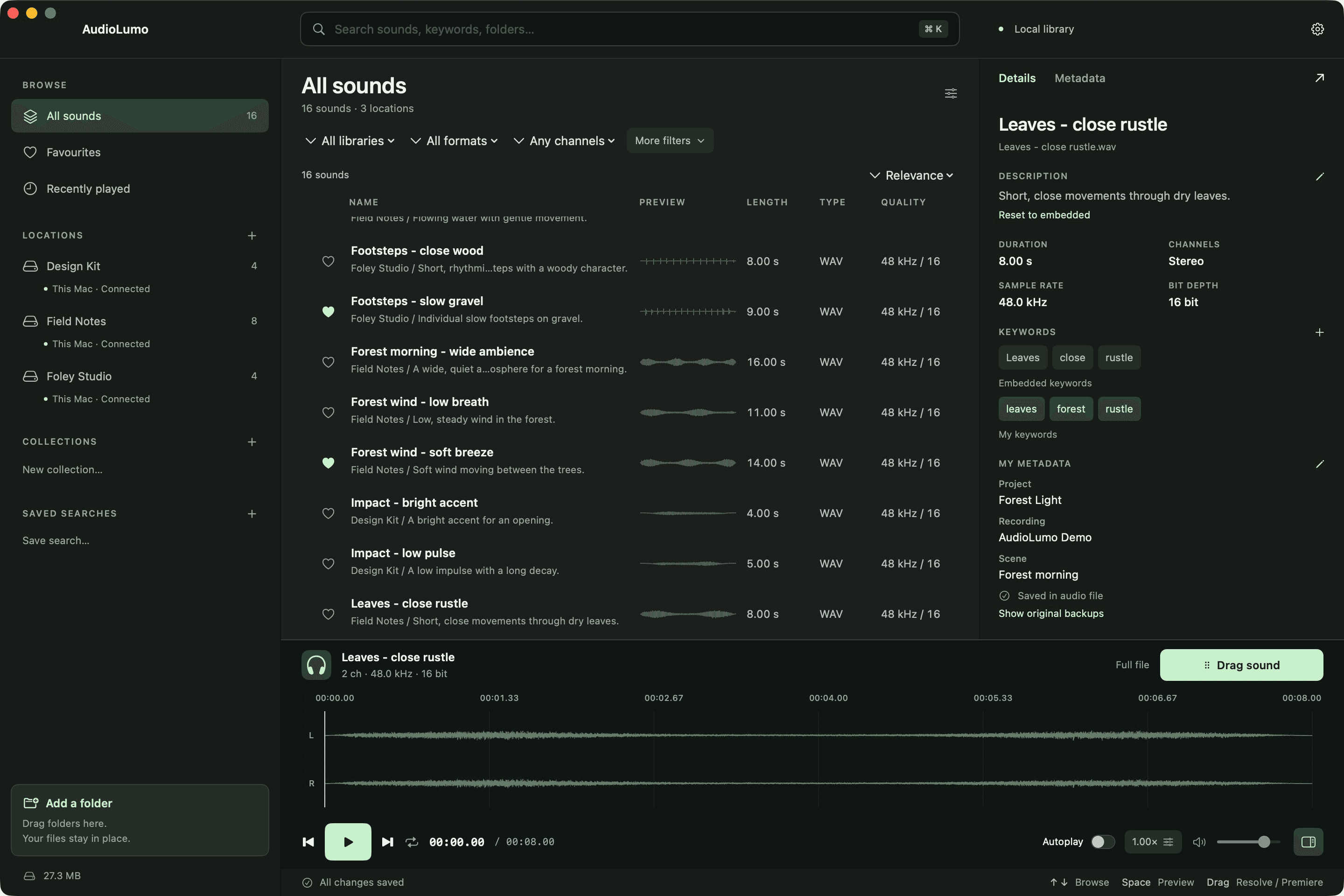This screenshot has width=1344, height=896.
Task: Unfavourite Forest wind - soft breeze
Action: pyautogui.click(x=328, y=462)
